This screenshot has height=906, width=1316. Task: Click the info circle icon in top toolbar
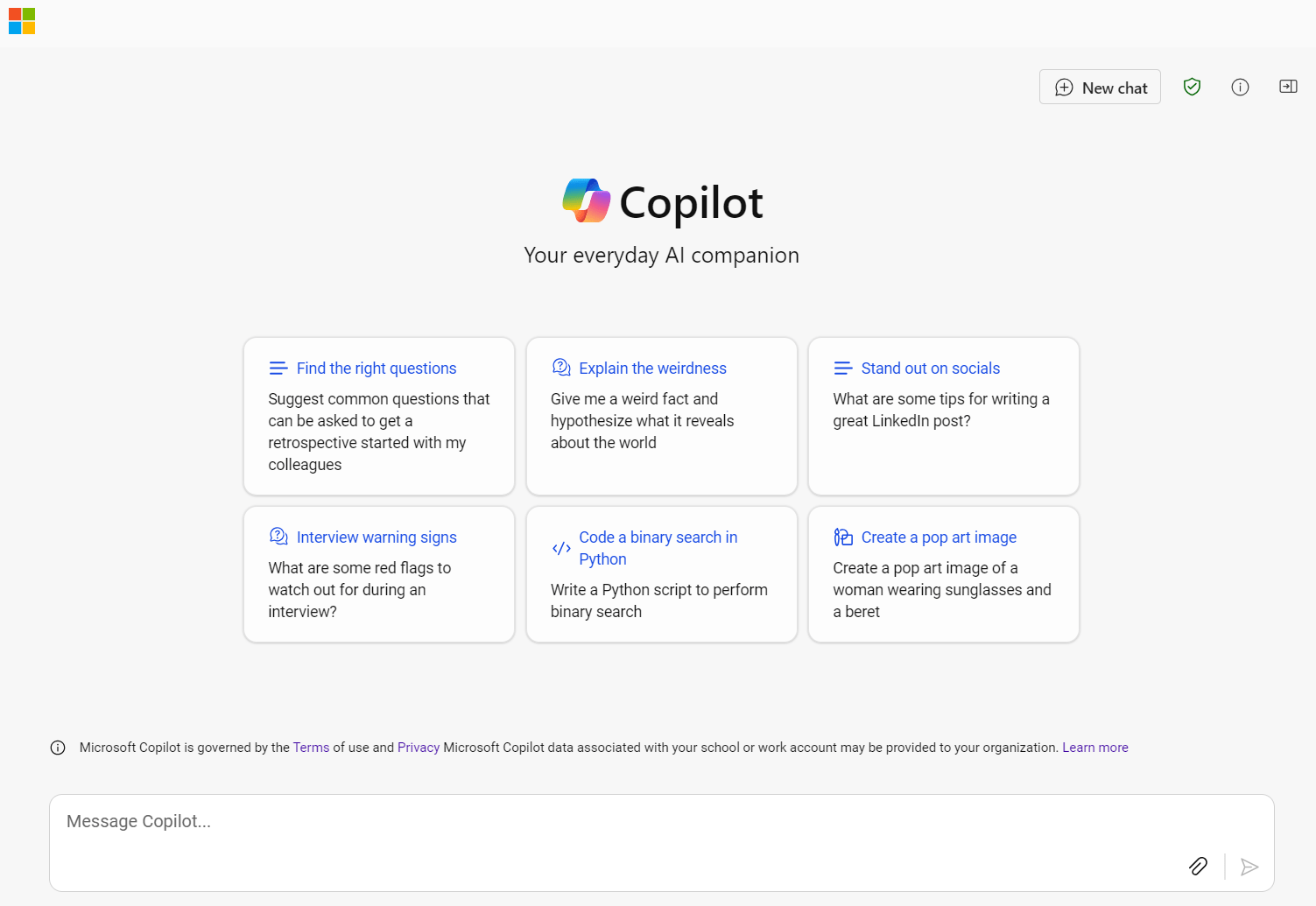tap(1240, 86)
